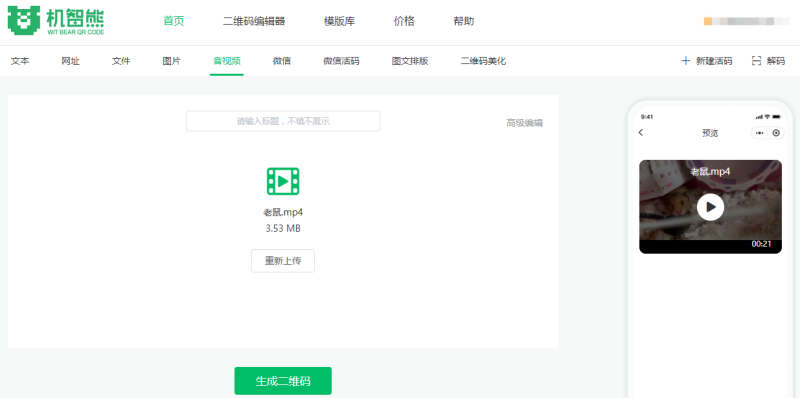800x398 pixels.
Task: Tap the three-dots menu in phone preview
Action: [760, 133]
